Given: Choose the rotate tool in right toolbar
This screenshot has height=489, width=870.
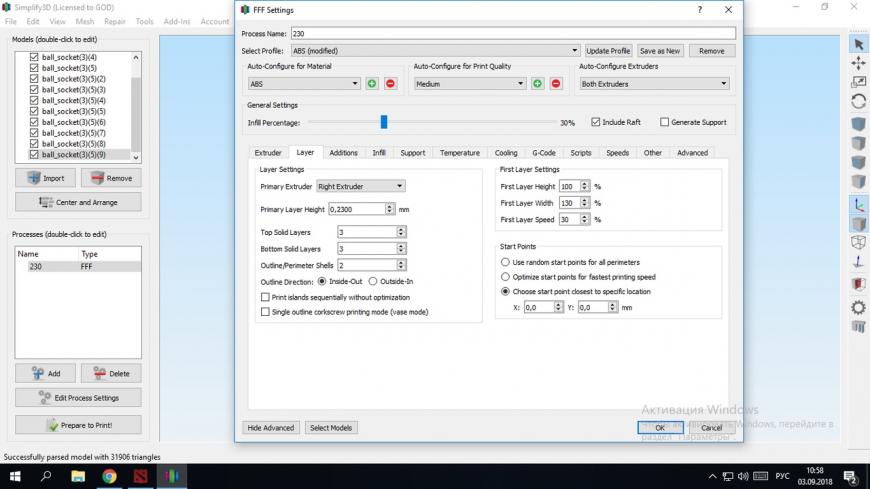Looking at the screenshot, I should pos(858,102).
